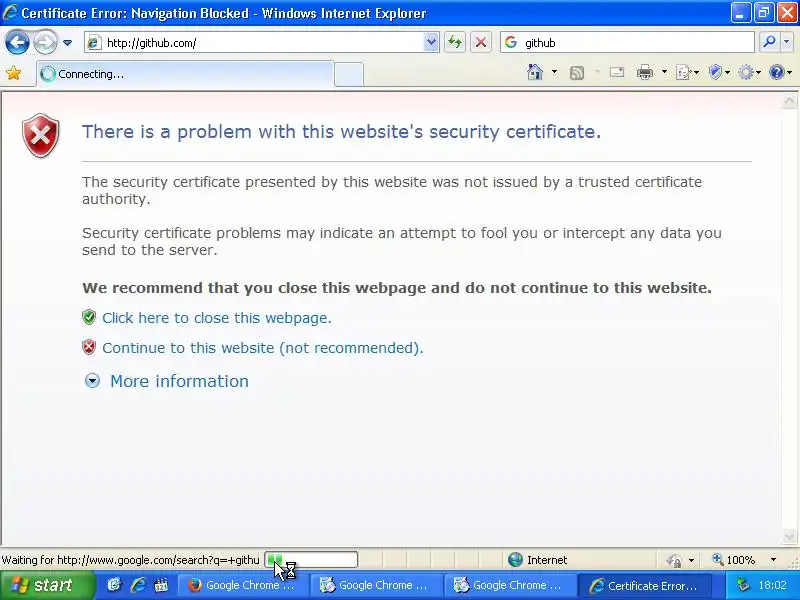
Task: Select the 'Connecting...' browser tab
Action: tap(185, 74)
